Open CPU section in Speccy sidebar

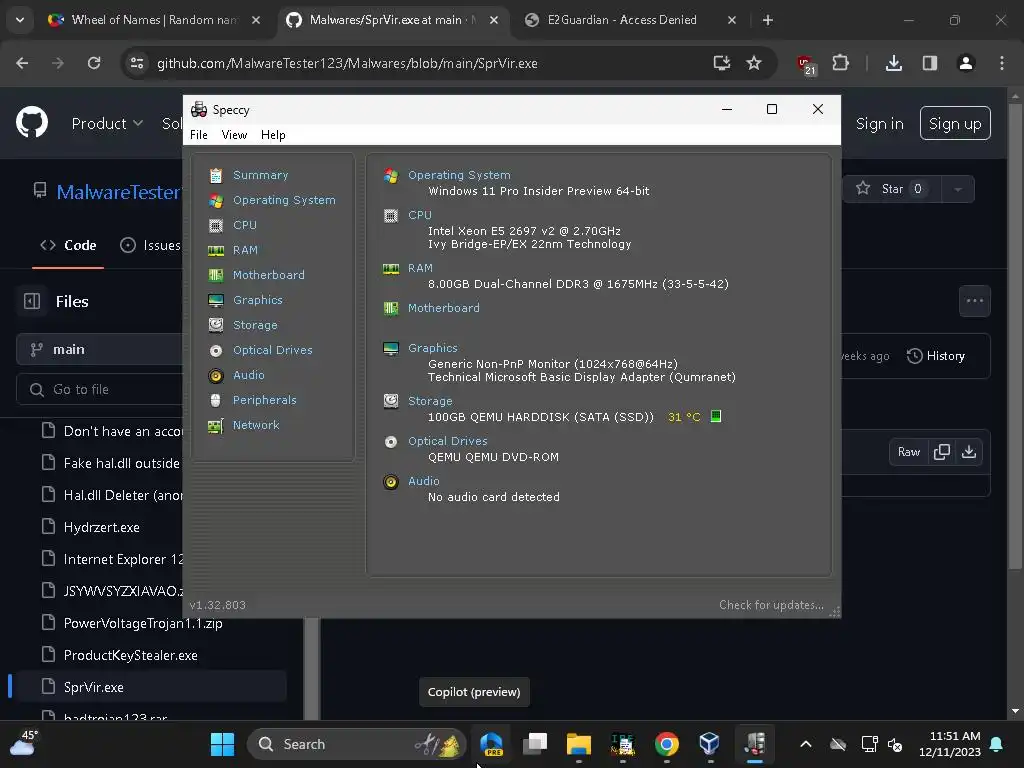(245, 225)
